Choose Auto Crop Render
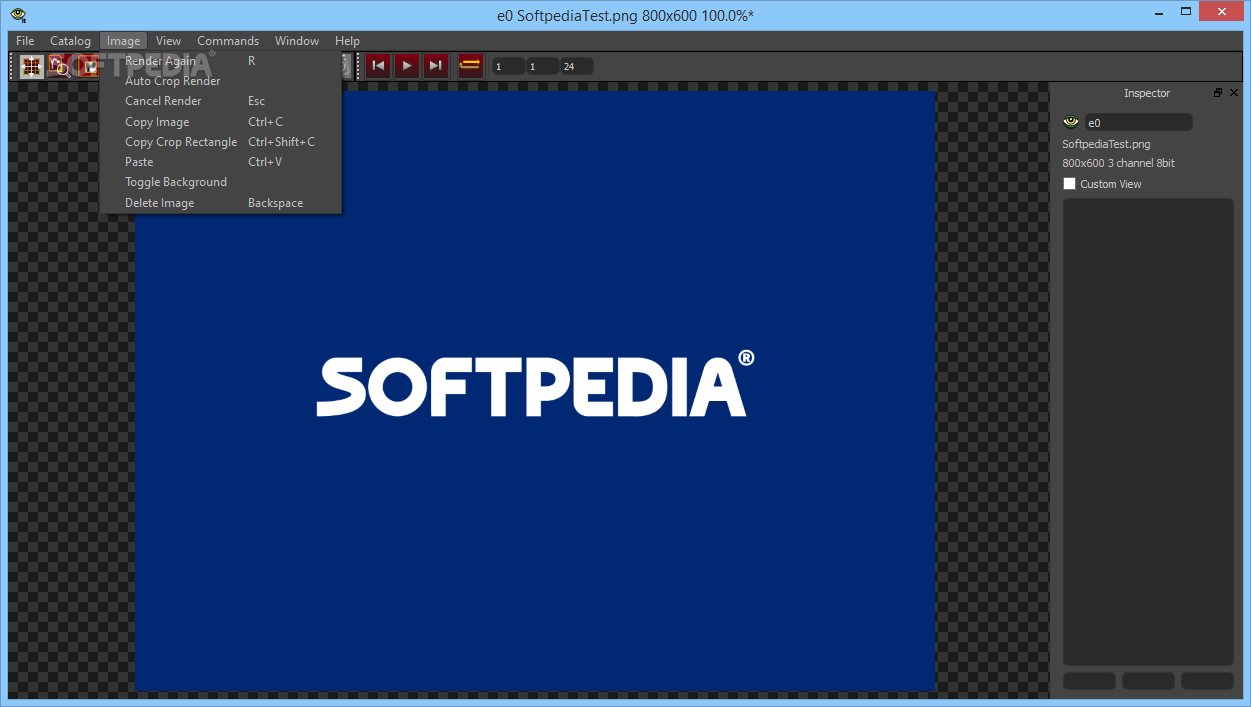The image size is (1251, 707). (x=221, y=81)
